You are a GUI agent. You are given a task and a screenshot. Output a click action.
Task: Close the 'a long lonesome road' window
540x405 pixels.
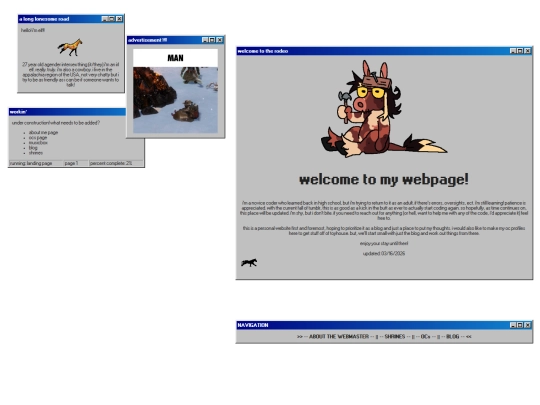pyautogui.click(x=119, y=19)
